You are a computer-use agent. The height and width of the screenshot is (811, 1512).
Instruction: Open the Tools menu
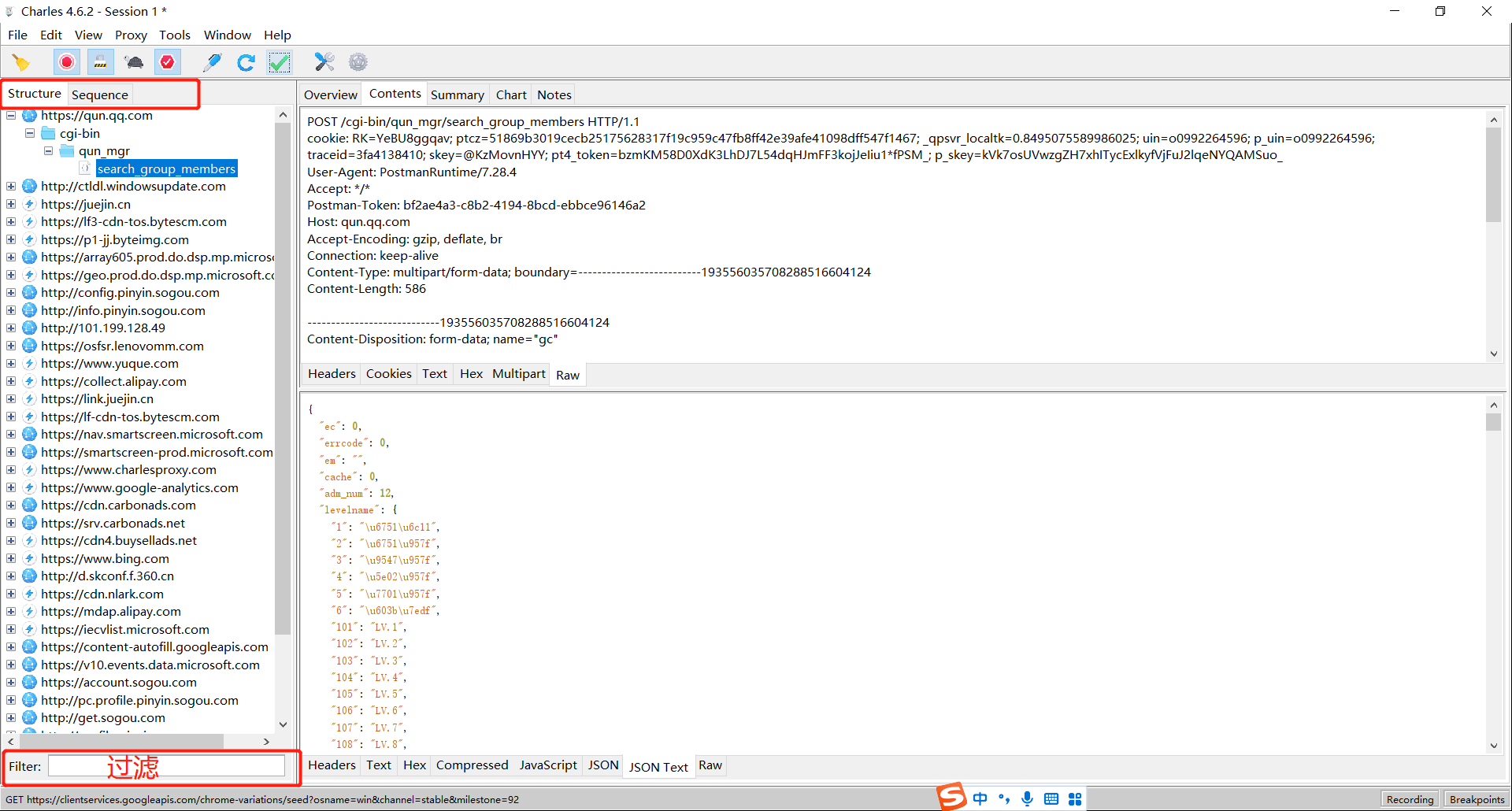[175, 35]
